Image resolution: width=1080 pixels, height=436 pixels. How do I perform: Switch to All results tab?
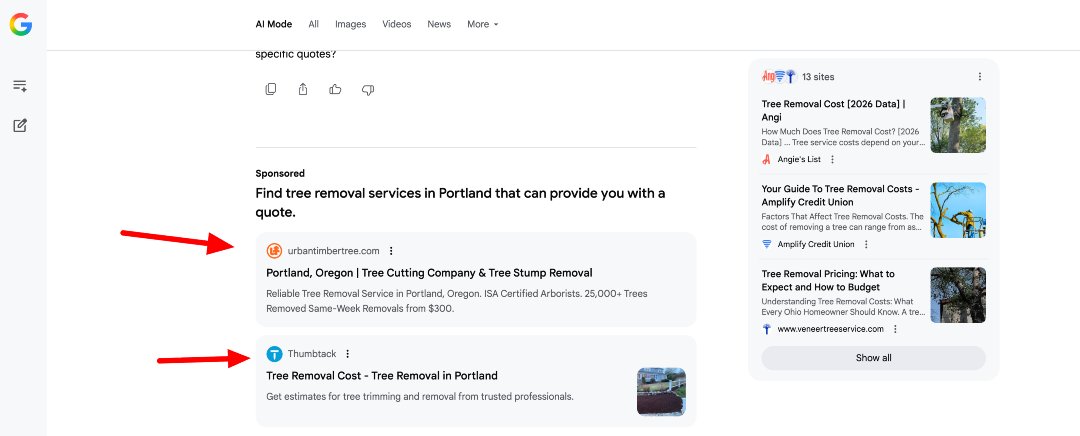coord(313,24)
